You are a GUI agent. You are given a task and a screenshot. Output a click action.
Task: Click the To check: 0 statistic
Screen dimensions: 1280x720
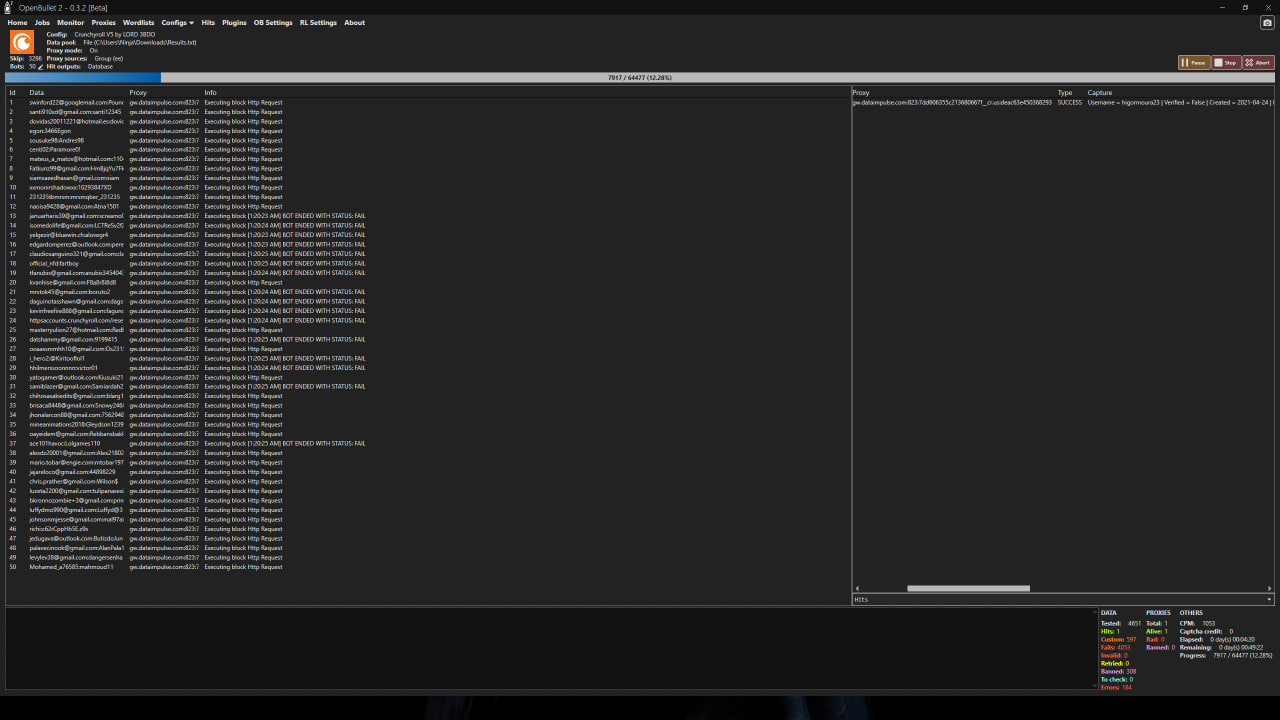[x=1116, y=679]
